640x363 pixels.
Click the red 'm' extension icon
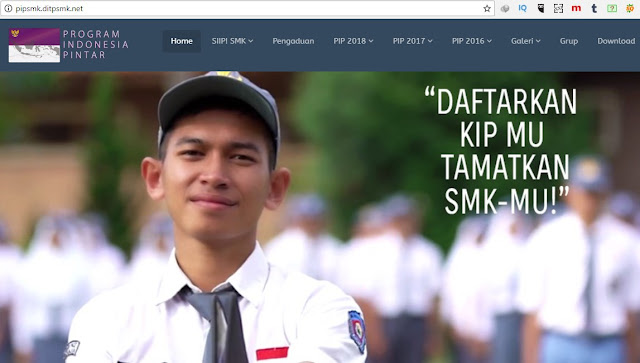pos(576,8)
